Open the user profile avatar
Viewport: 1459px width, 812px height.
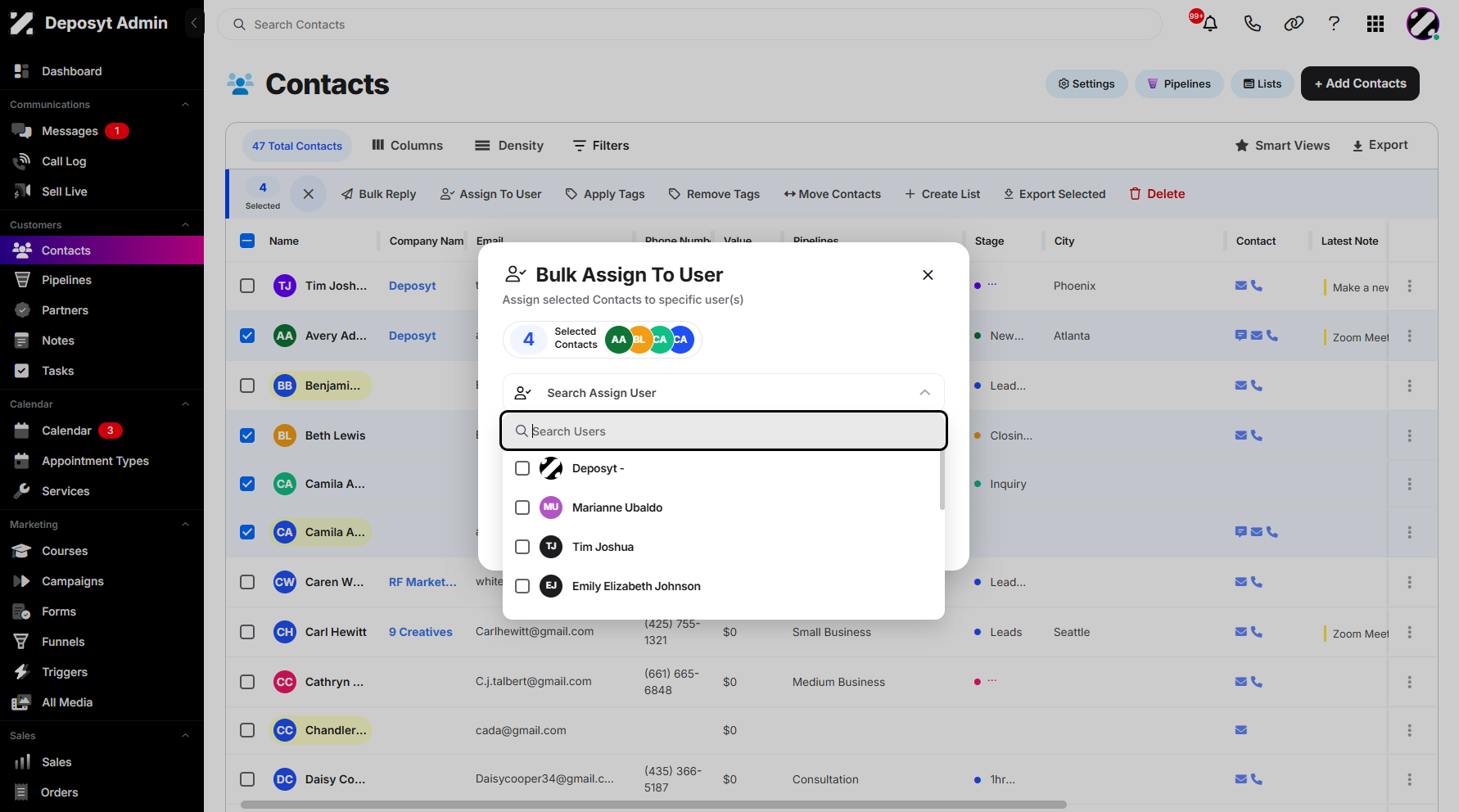(x=1423, y=24)
